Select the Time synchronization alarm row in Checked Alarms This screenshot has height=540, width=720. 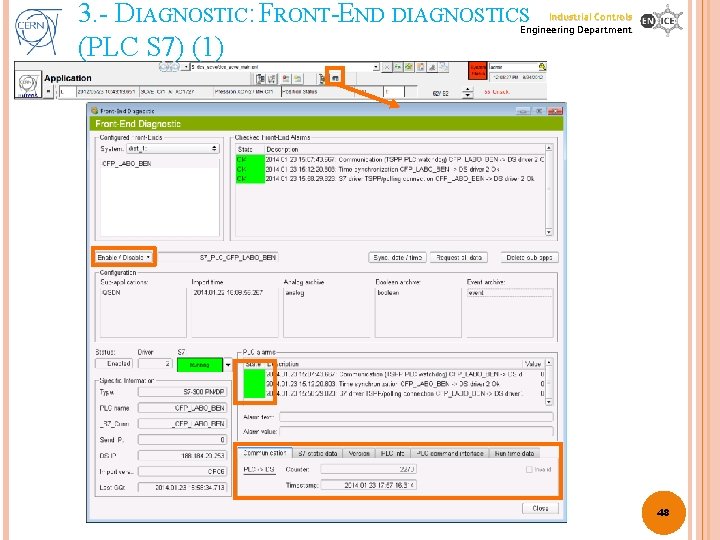tap(390, 169)
